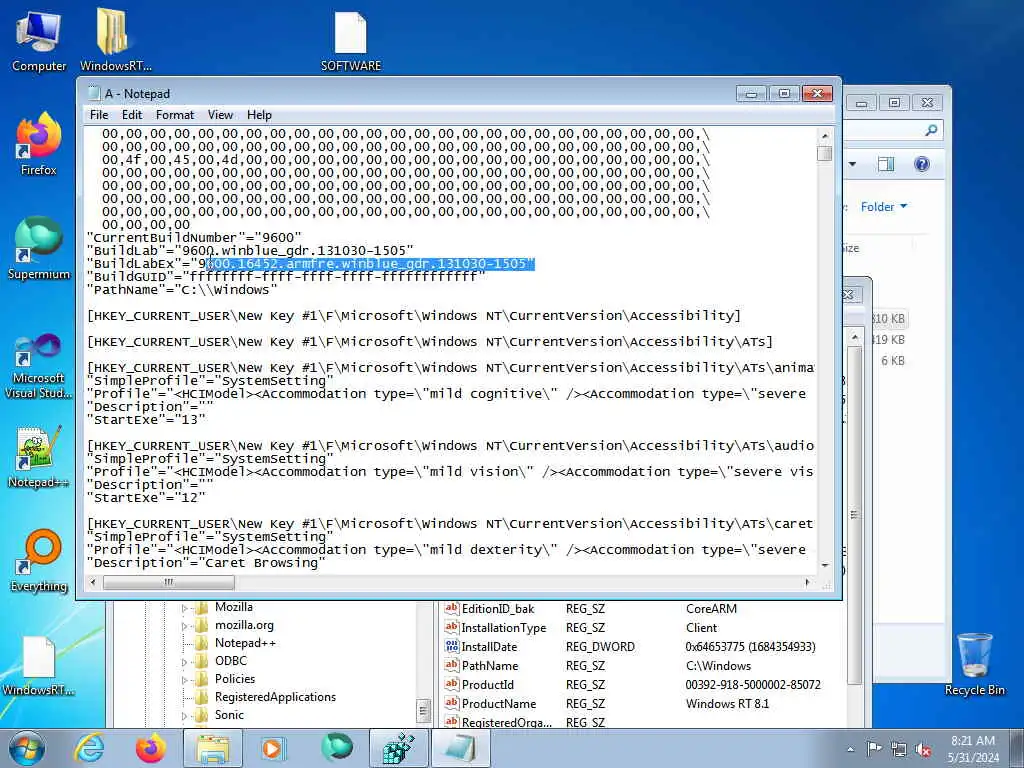Open the View menu in Notepad
1024x768 pixels.
point(220,115)
